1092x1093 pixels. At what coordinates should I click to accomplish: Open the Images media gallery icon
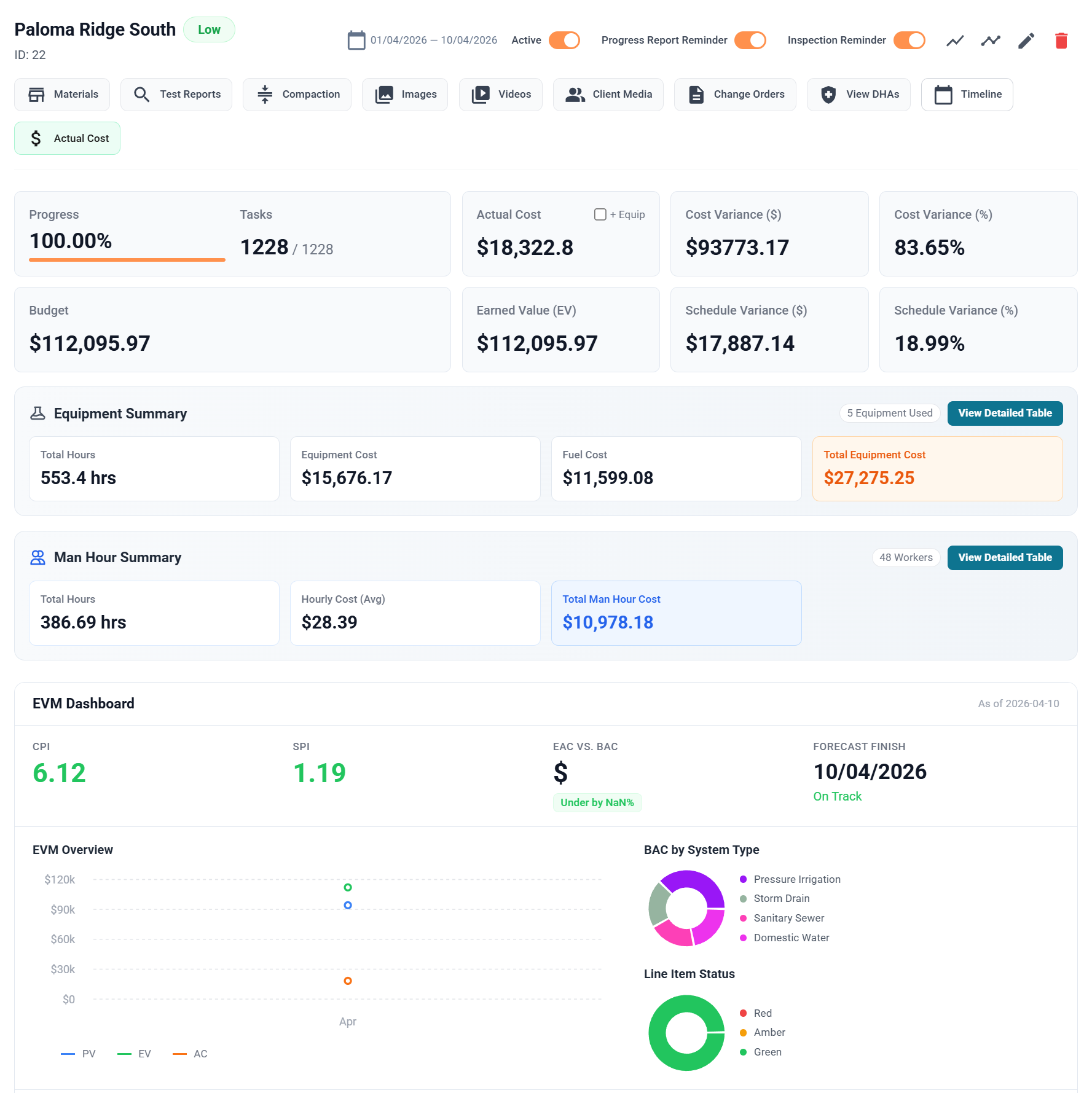(x=384, y=95)
